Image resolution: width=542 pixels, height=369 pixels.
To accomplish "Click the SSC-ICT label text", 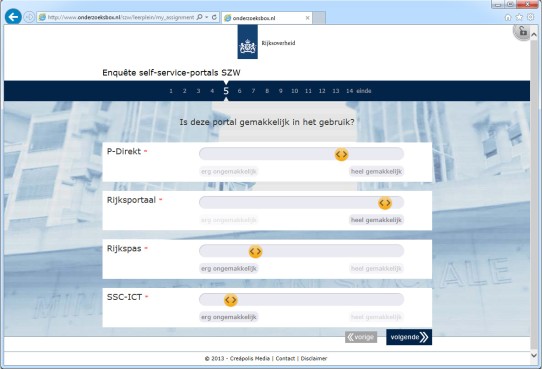I will tap(124, 297).
